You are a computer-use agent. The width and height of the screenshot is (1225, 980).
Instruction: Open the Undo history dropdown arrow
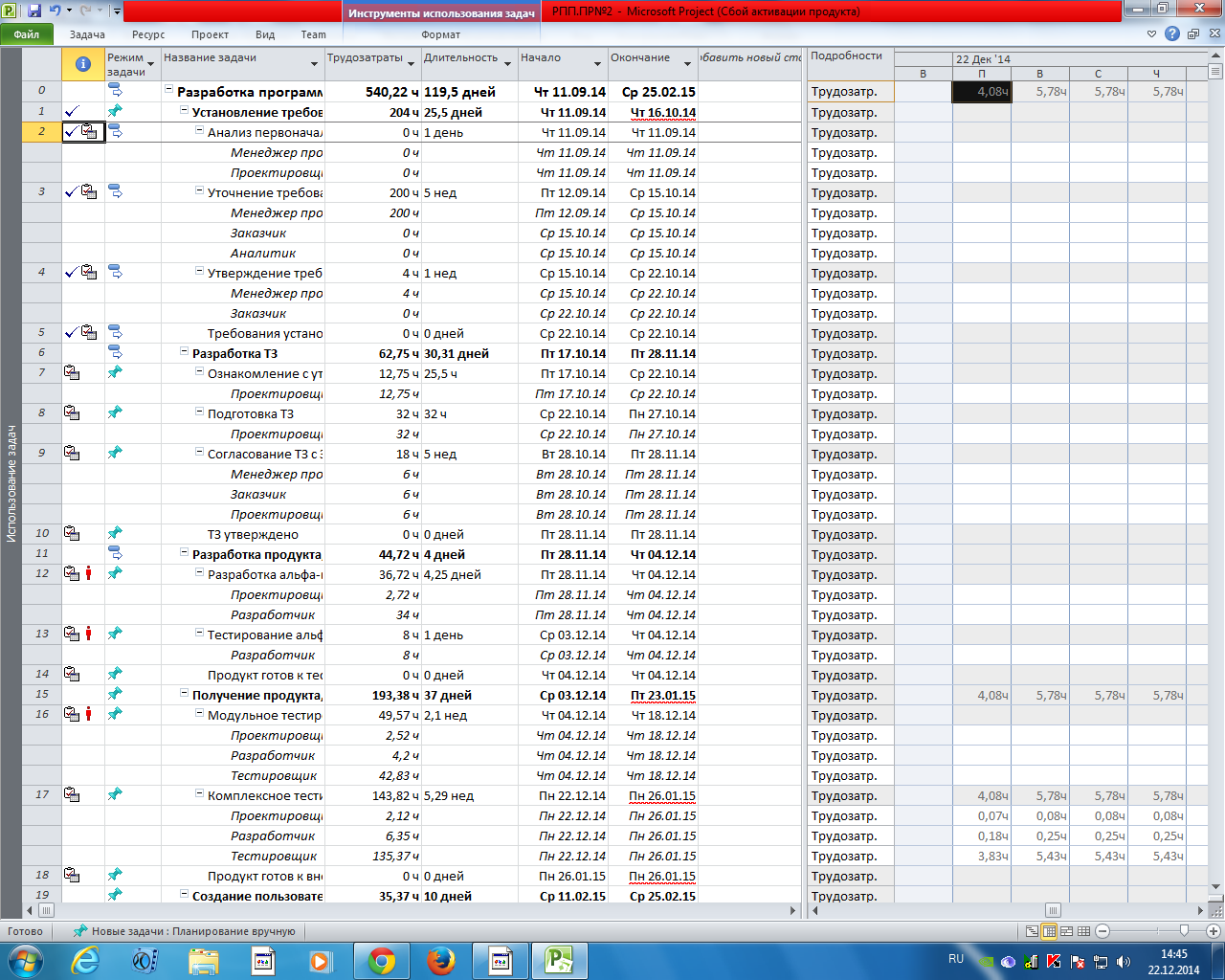click(x=69, y=11)
